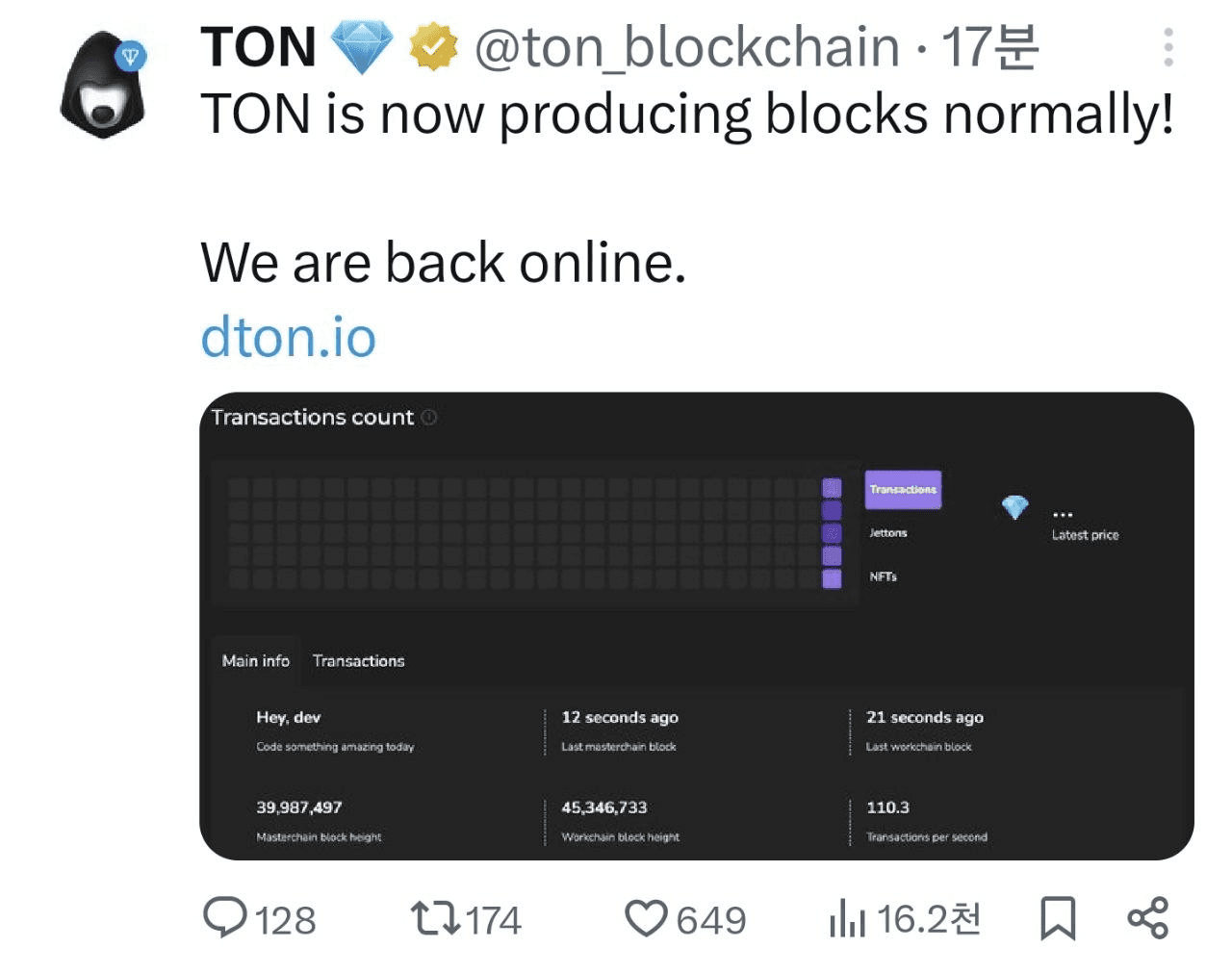Click the diamond emoji beside TON name
The image size is (1232, 974).
[x=362, y=47]
